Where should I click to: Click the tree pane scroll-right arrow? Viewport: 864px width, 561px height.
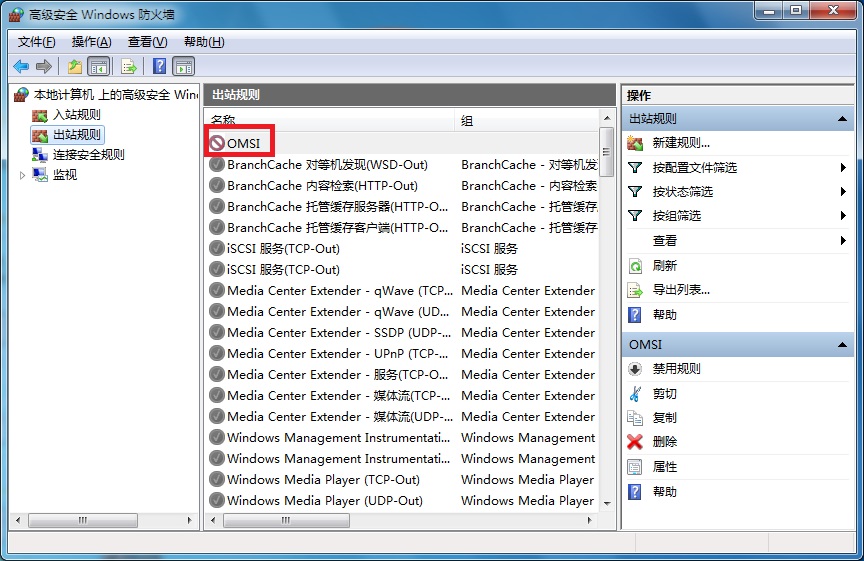click(190, 520)
